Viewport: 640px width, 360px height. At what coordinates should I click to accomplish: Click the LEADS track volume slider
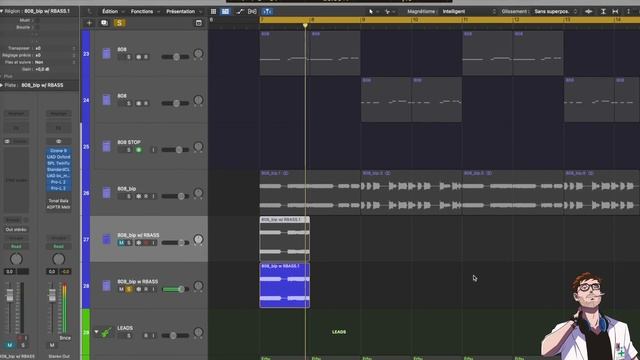click(175, 336)
